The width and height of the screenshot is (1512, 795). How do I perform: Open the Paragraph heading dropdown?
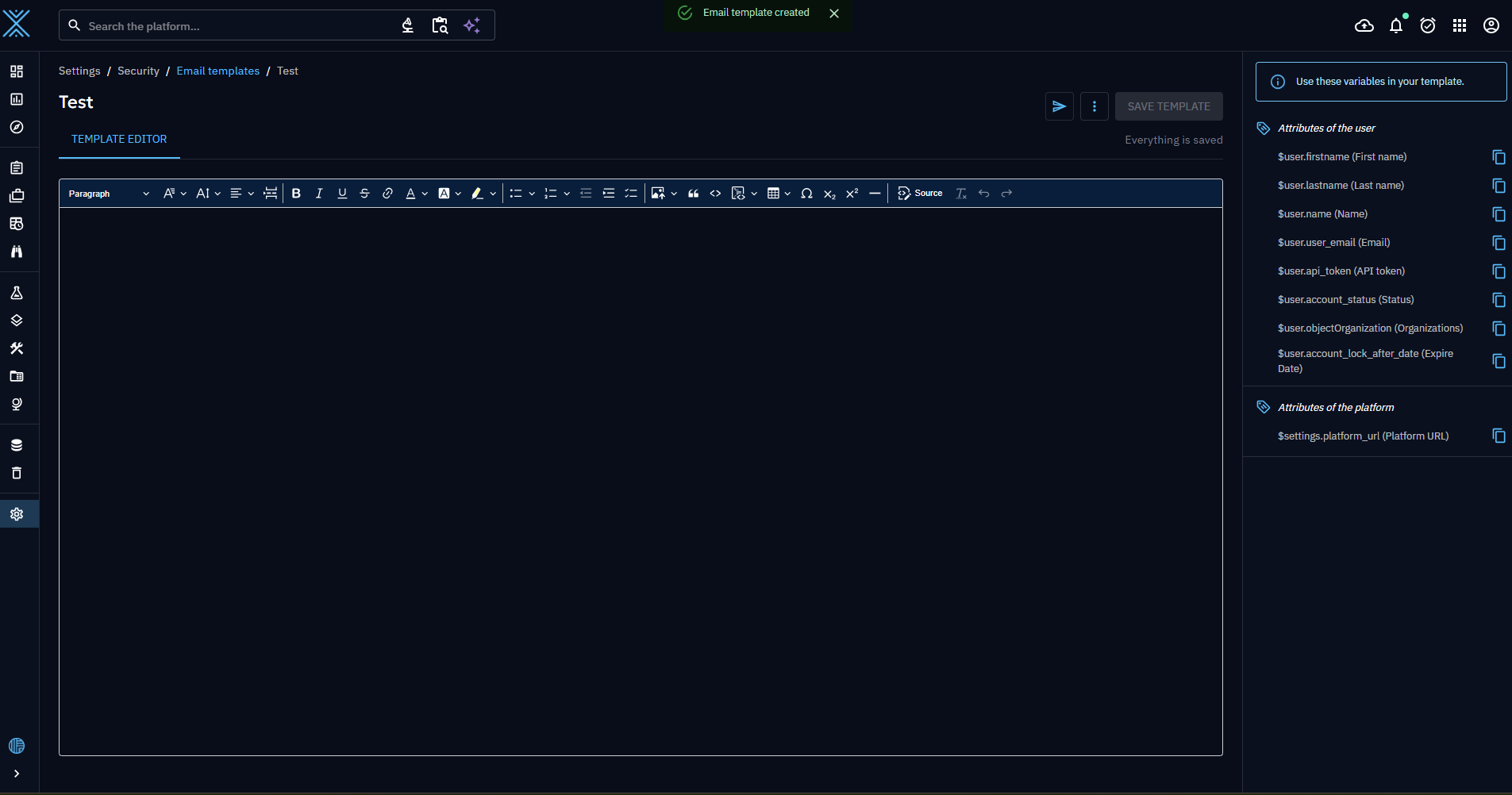point(109,194)
